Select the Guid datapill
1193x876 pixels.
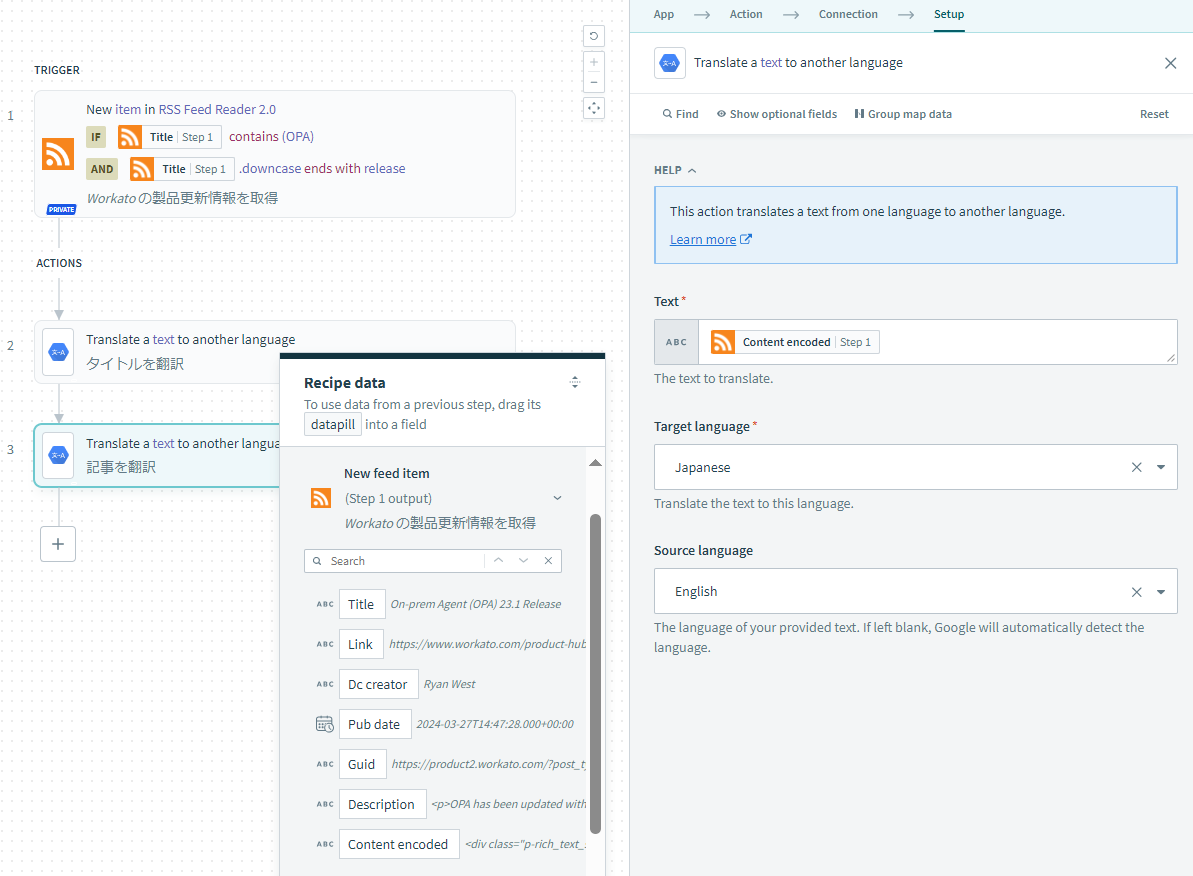tap(361, 764)
